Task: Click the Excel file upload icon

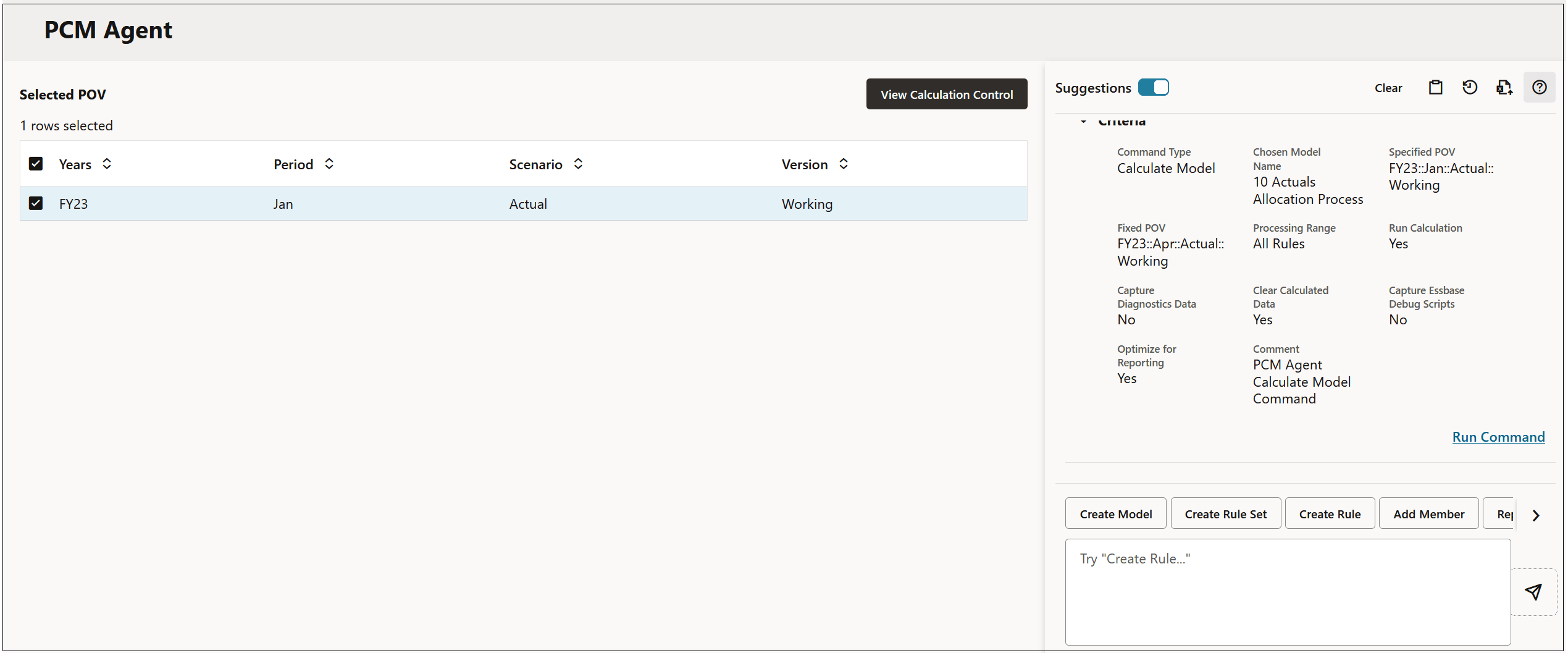Action: point(1504,88)
